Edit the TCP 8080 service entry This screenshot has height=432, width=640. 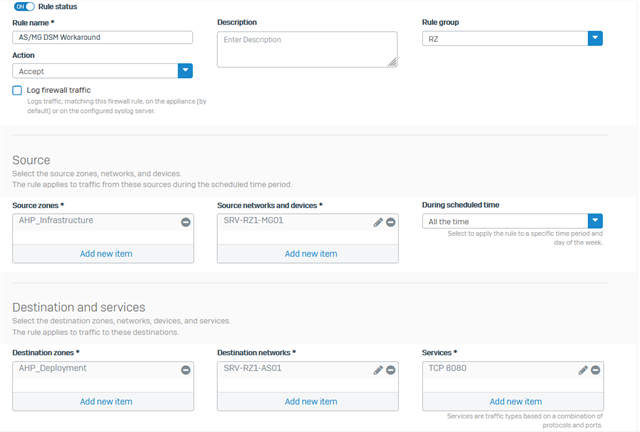coord(583,370)
